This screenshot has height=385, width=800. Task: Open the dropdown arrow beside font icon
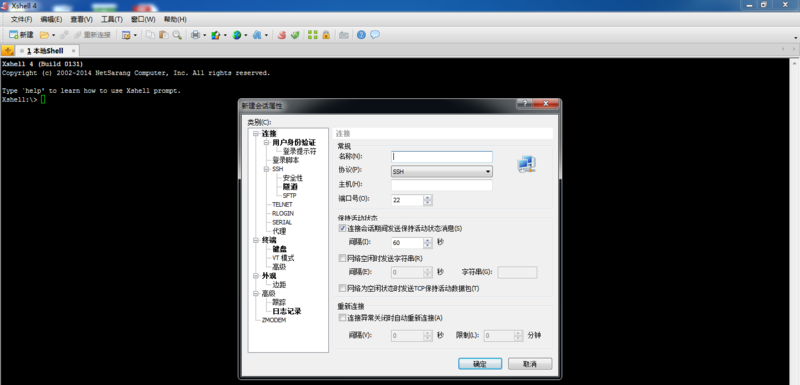[x=266, y=35]
